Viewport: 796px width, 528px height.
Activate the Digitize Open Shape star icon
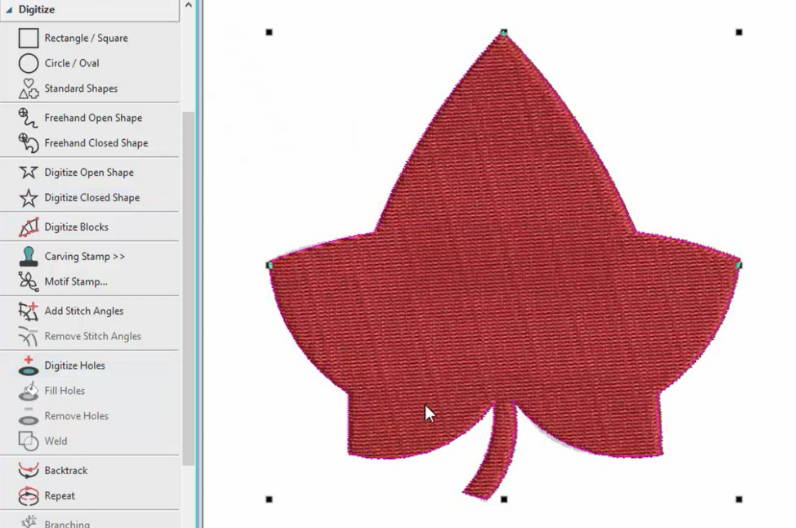[x=28, y=172]
